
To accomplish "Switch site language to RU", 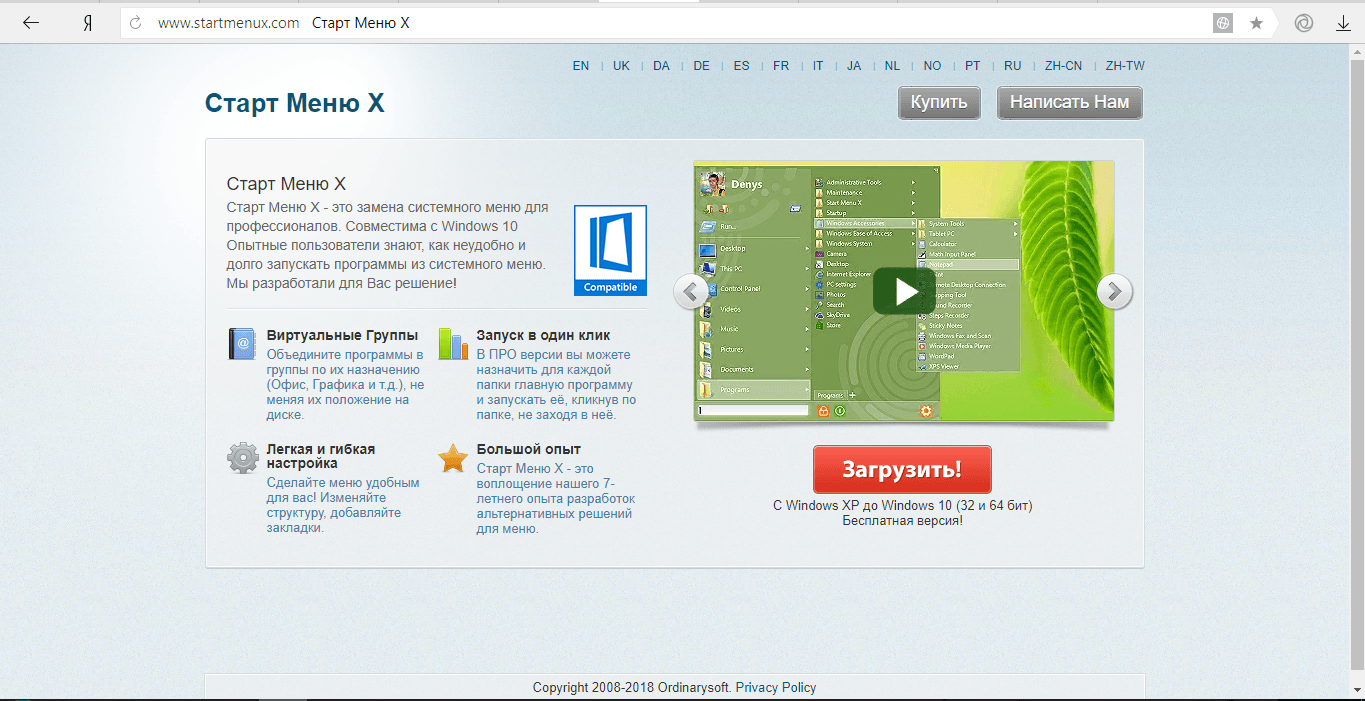I will coord(1013,66).
